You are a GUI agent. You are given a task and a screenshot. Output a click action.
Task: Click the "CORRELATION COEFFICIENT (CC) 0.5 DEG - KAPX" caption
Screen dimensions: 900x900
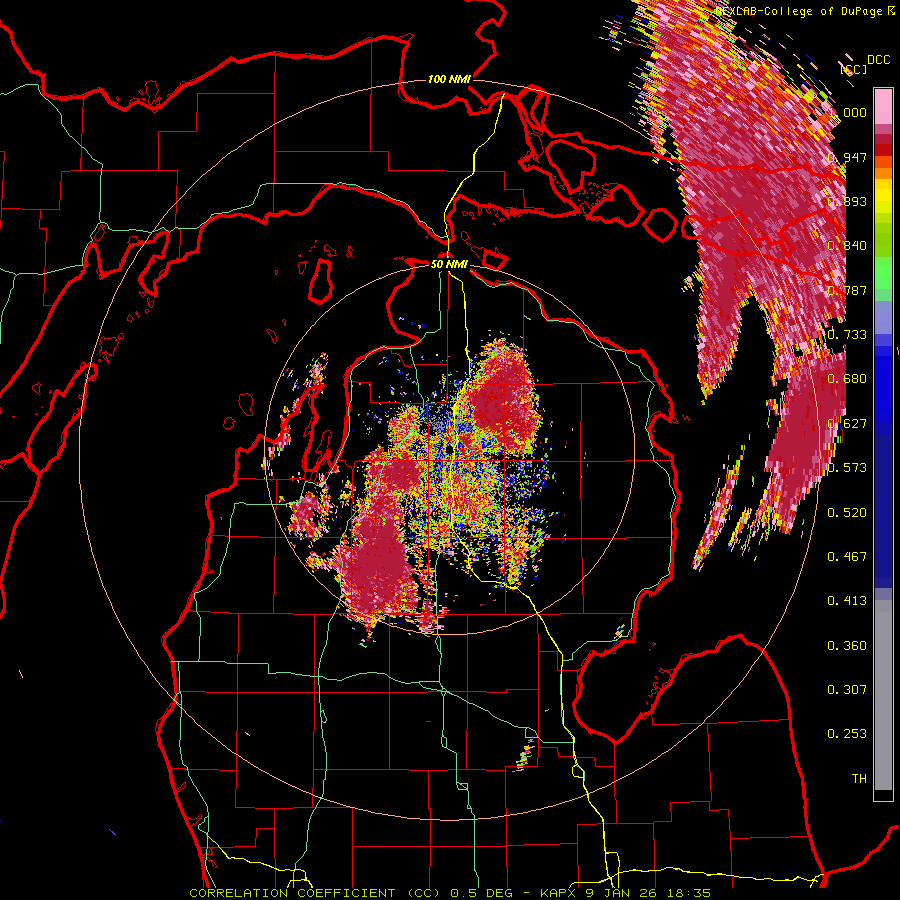click(382, 893)
